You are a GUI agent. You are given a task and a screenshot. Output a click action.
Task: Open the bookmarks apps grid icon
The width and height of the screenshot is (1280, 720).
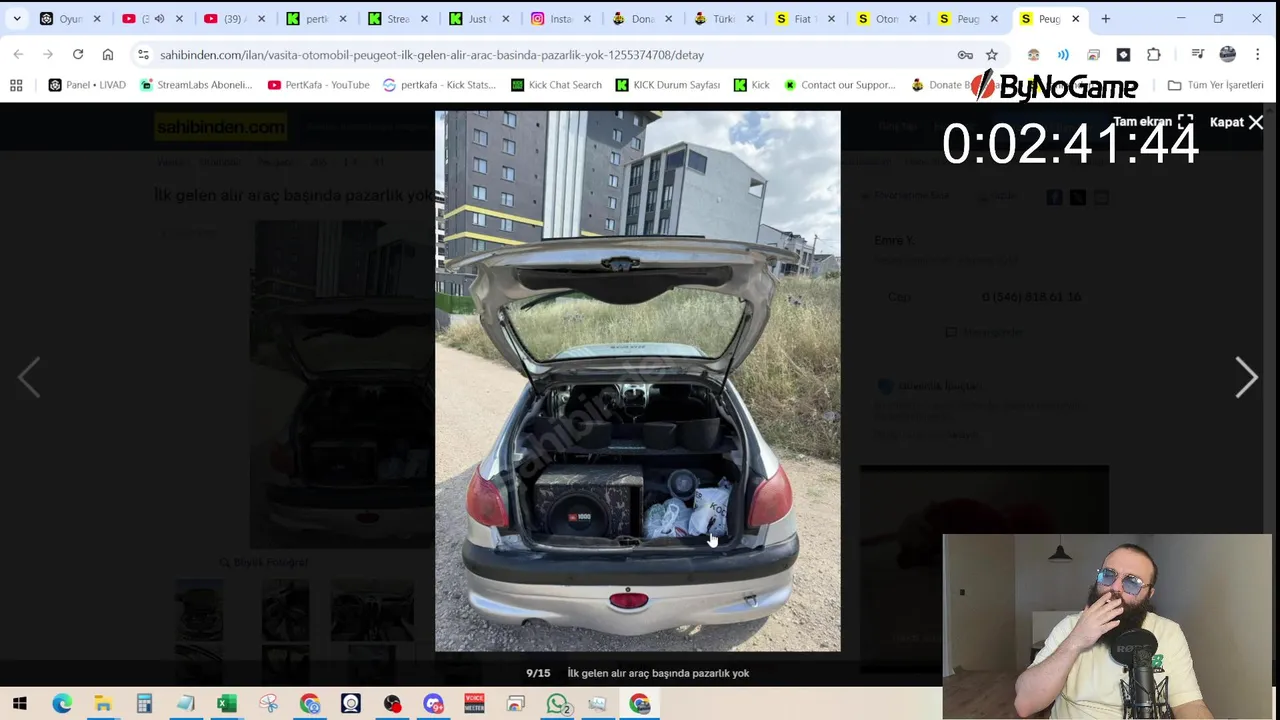click(17, 85)
